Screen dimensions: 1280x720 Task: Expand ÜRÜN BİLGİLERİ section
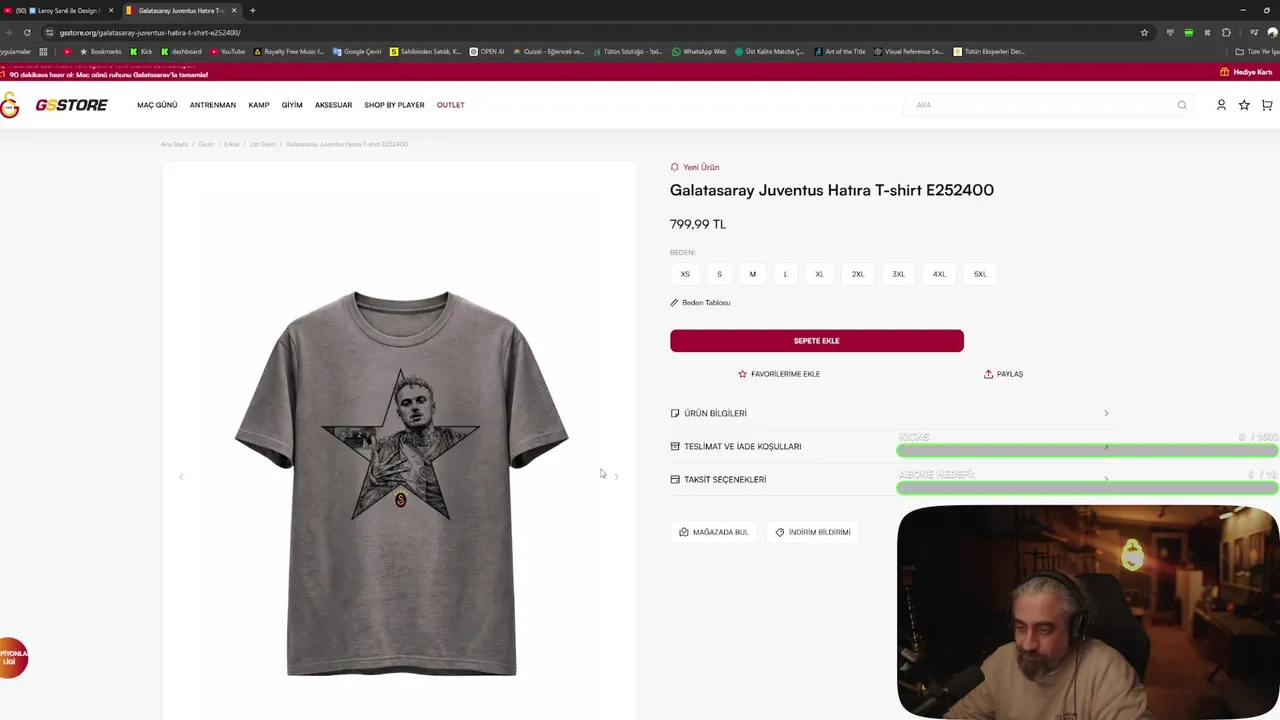point(715,413)
